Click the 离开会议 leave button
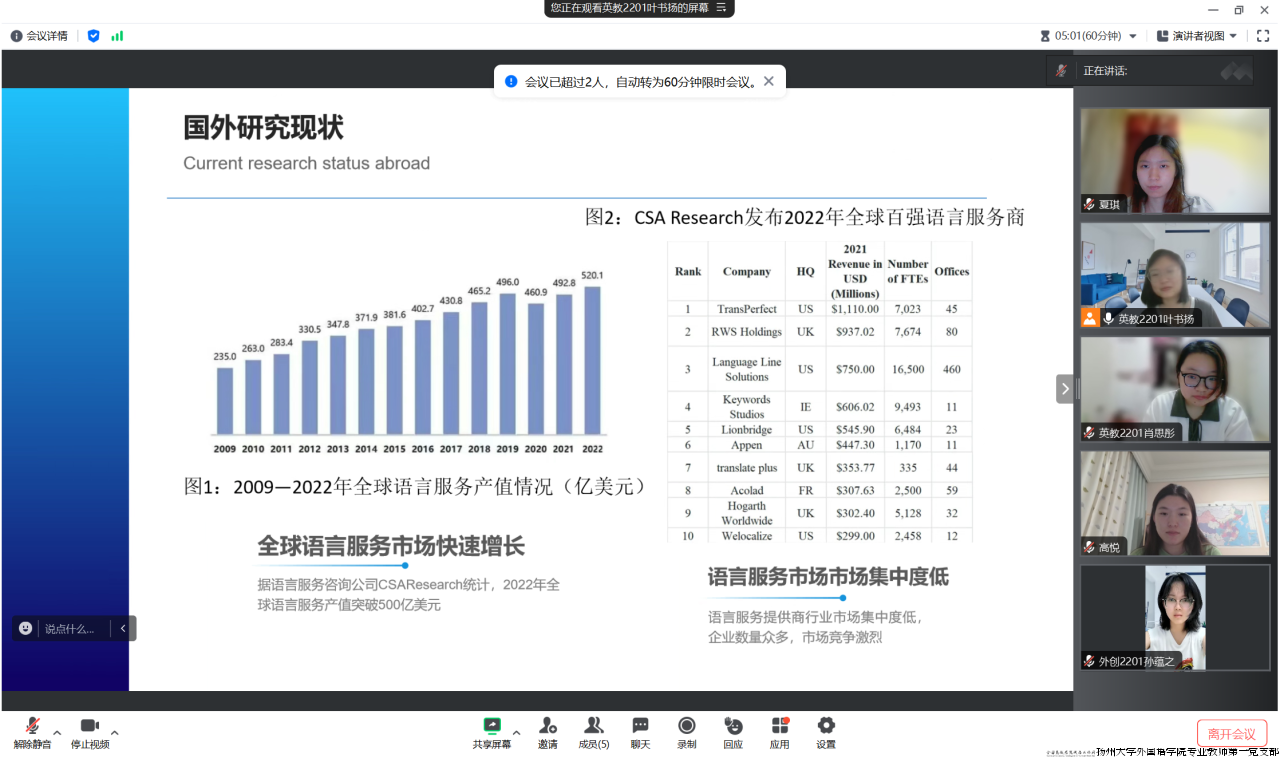 coord(1231,734)
